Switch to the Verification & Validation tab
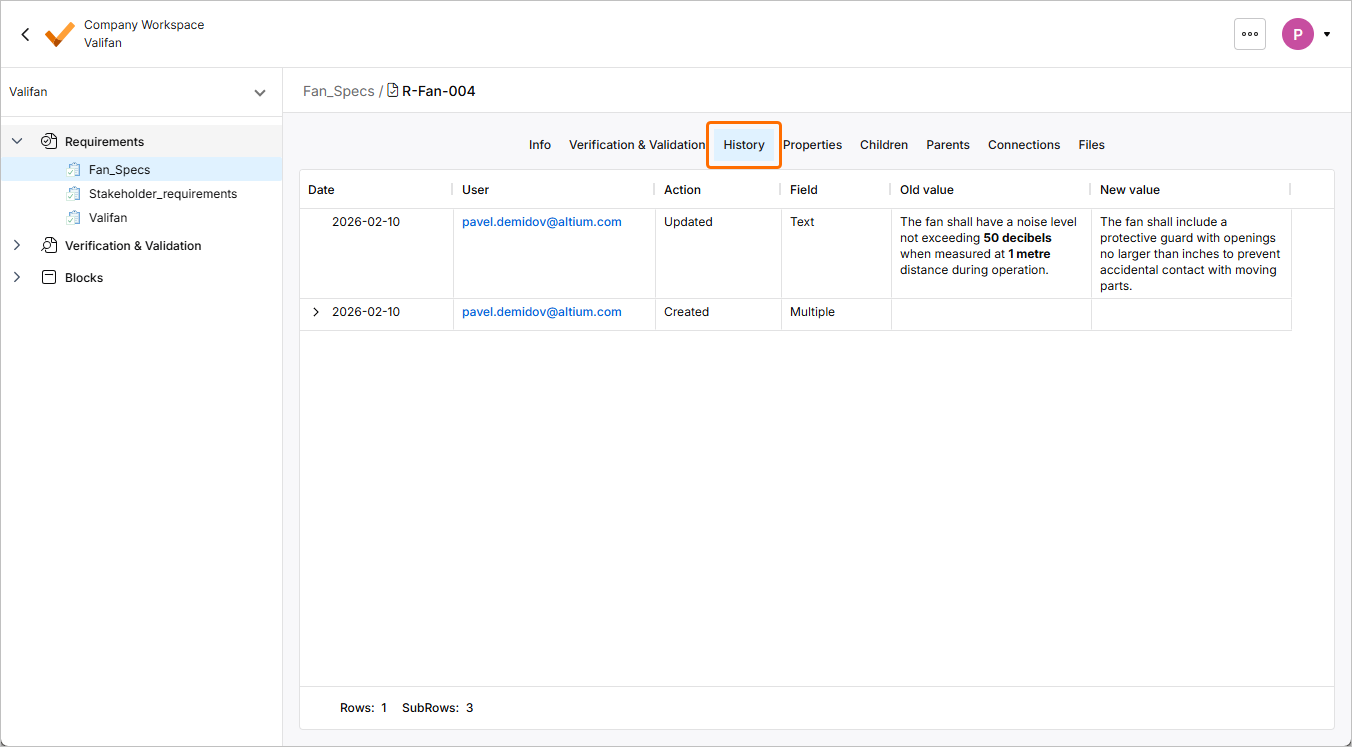 point(637,145)
